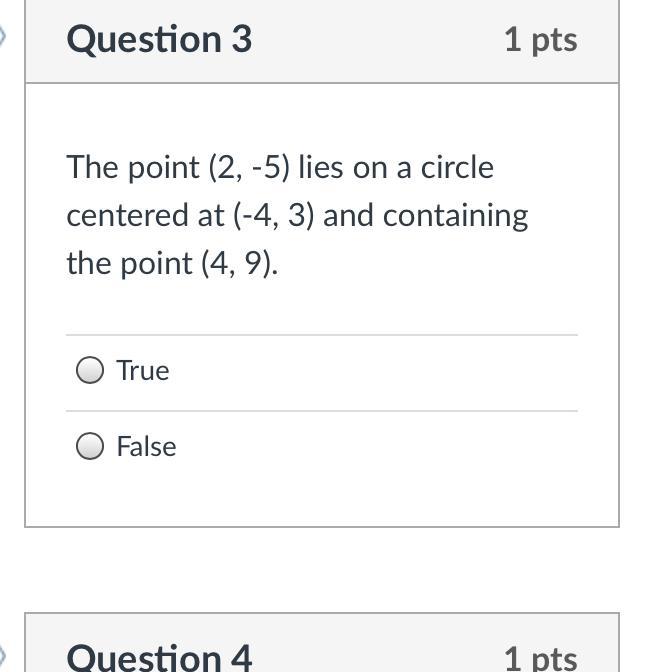
Task: Click the empty middle of Question 3 header bar
Action: [x=378, y=39]
